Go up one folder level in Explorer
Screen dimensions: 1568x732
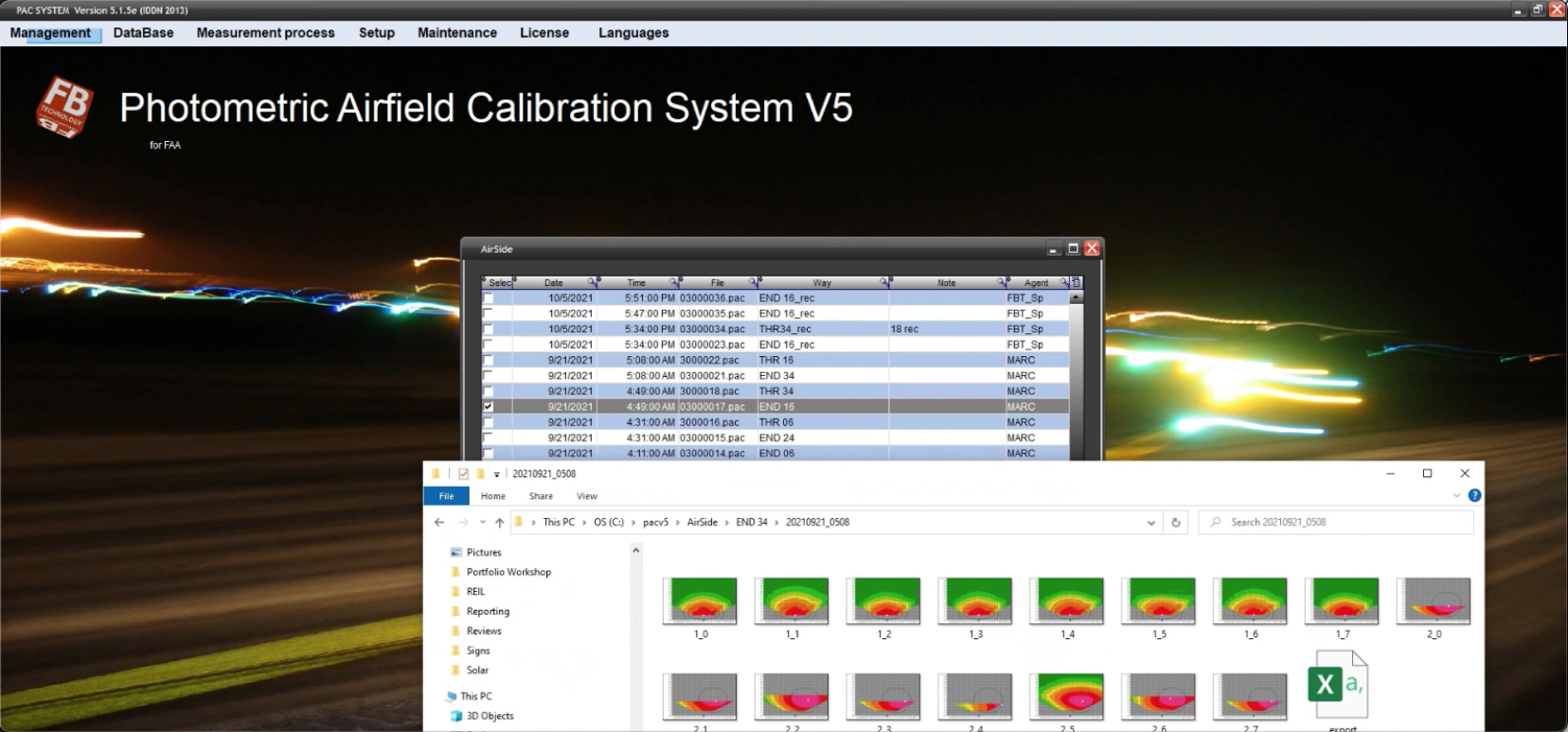click(x=500, y=522)
